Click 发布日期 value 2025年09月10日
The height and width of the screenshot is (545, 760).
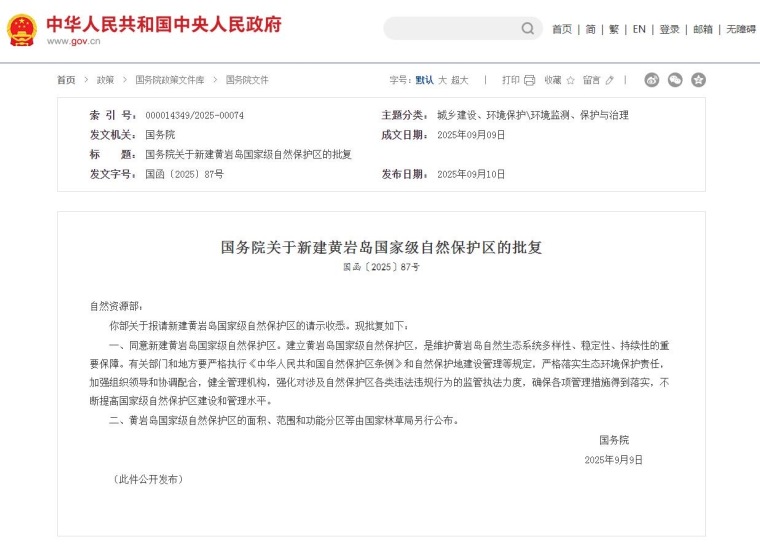[471, 174]
